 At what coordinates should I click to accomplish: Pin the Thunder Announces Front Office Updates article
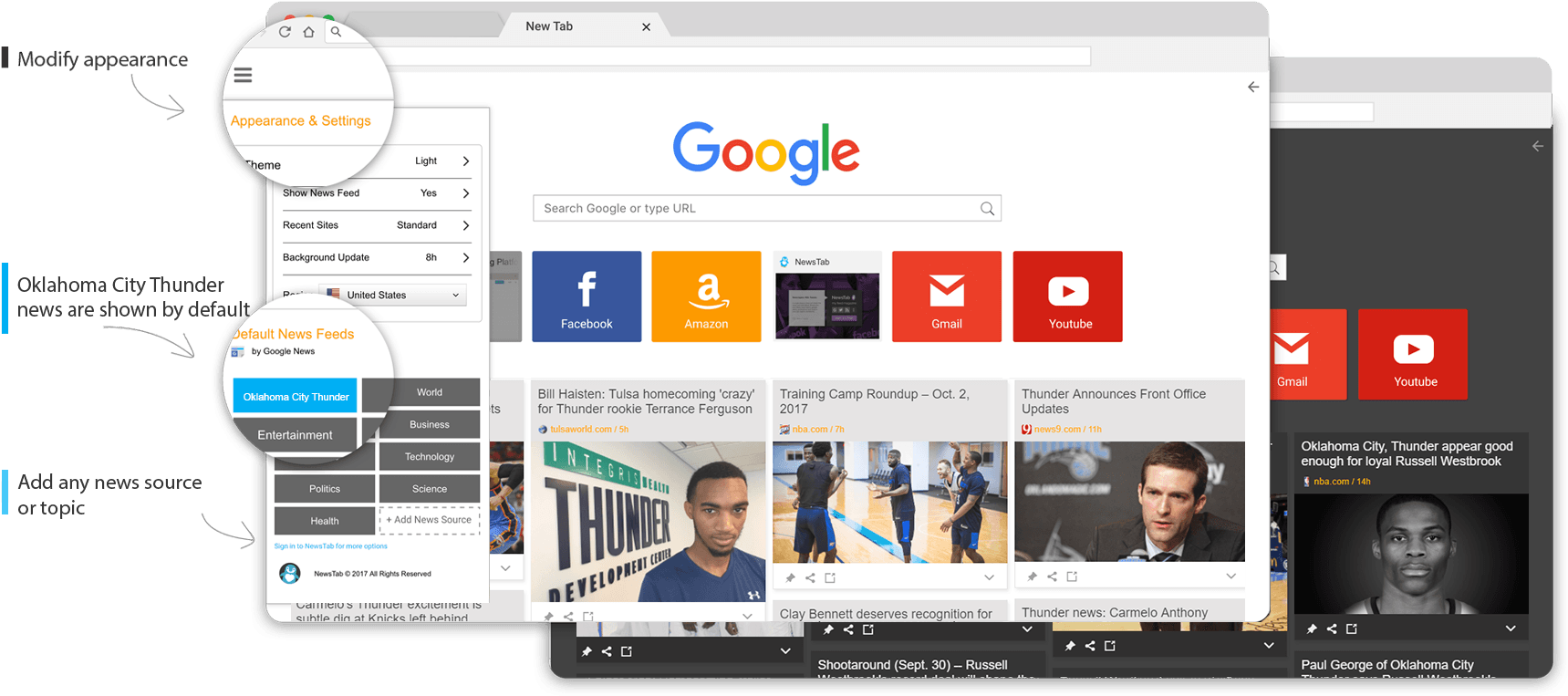click(x=1032, y=577)
